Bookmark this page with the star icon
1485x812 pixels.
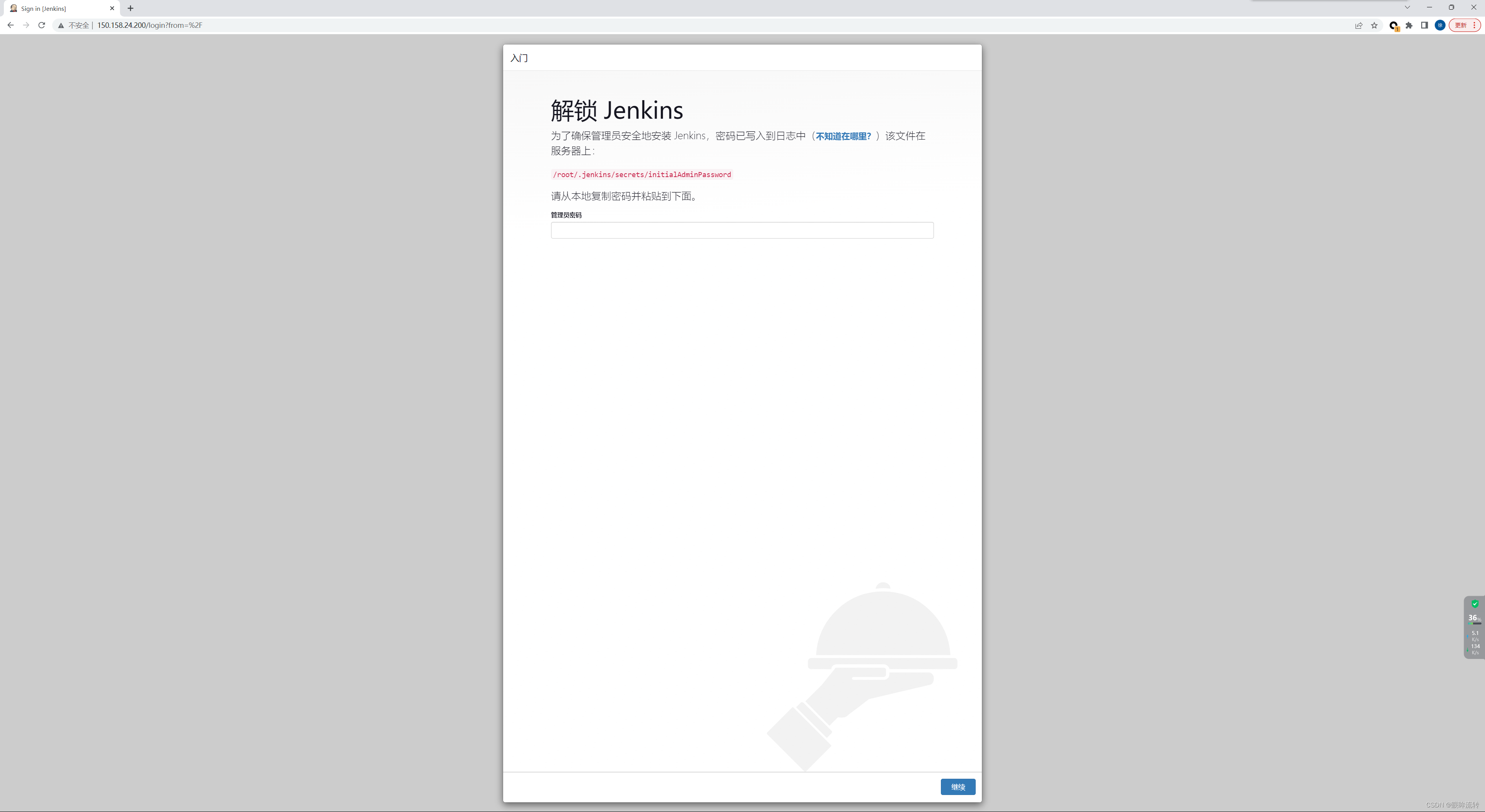[1374, 26]
